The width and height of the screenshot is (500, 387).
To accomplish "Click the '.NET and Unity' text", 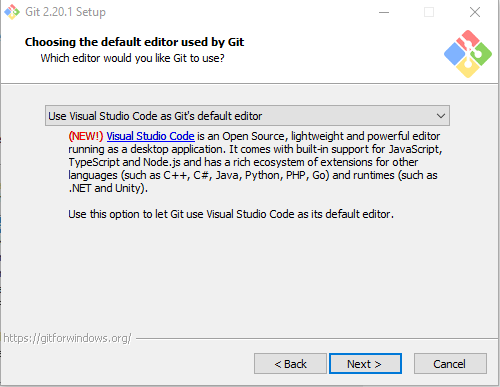I will pos(108,188).
